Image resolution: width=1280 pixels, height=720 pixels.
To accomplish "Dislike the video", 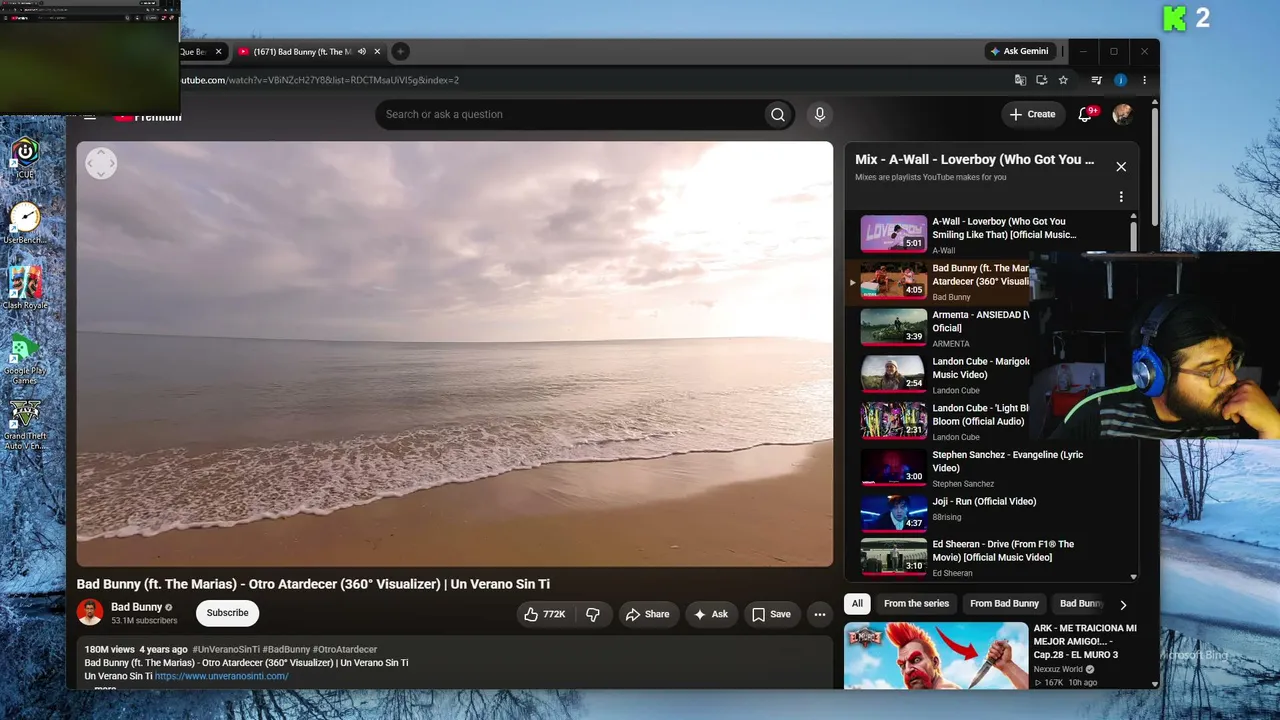I will click(x=592, y=614).
